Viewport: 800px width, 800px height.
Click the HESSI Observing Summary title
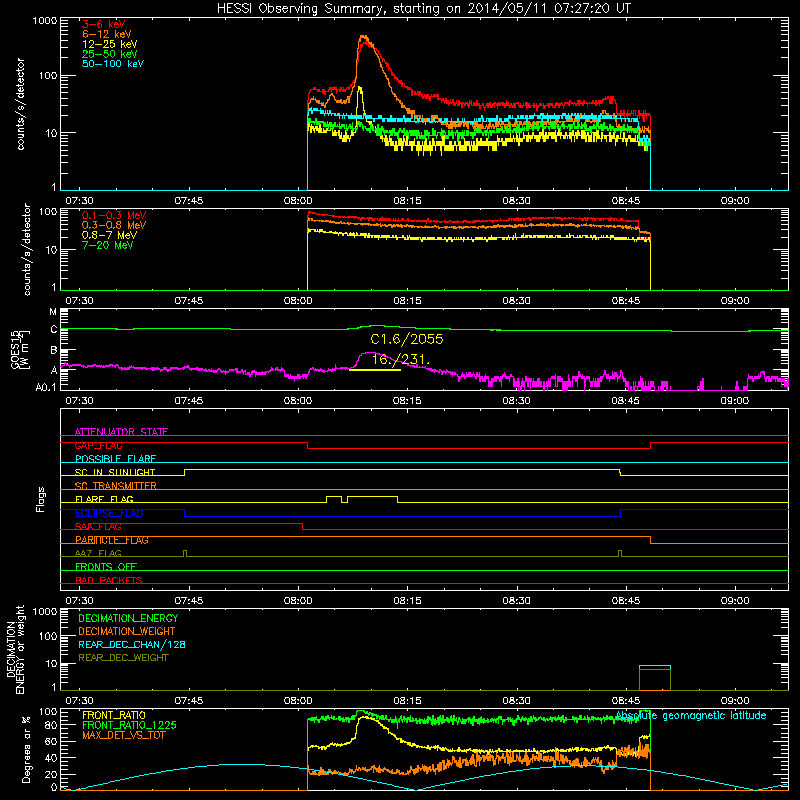(x=423, y=9)
